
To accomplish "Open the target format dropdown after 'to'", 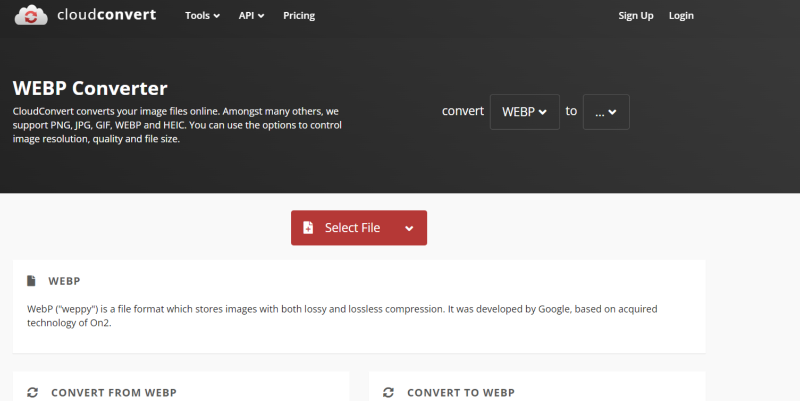I will pyautogui.click(x=606, y=112).
